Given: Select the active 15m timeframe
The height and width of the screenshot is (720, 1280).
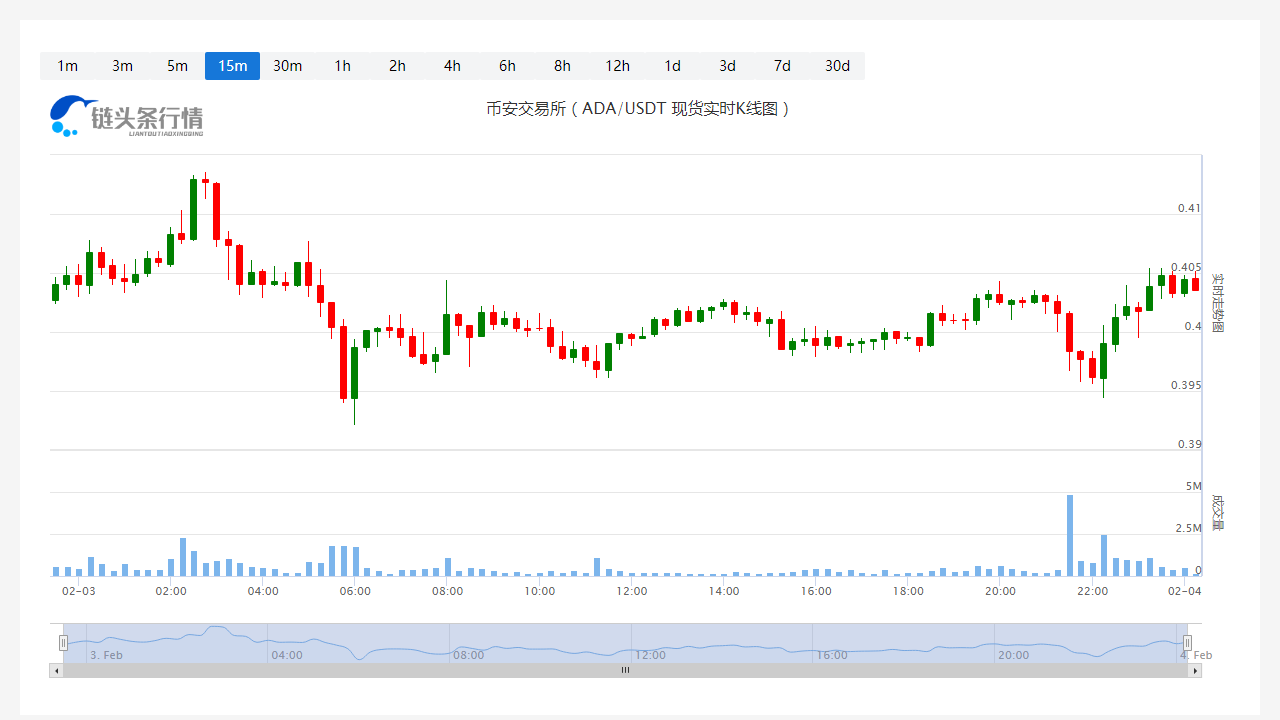Looking at the screenshot, I should pos(232,66).
